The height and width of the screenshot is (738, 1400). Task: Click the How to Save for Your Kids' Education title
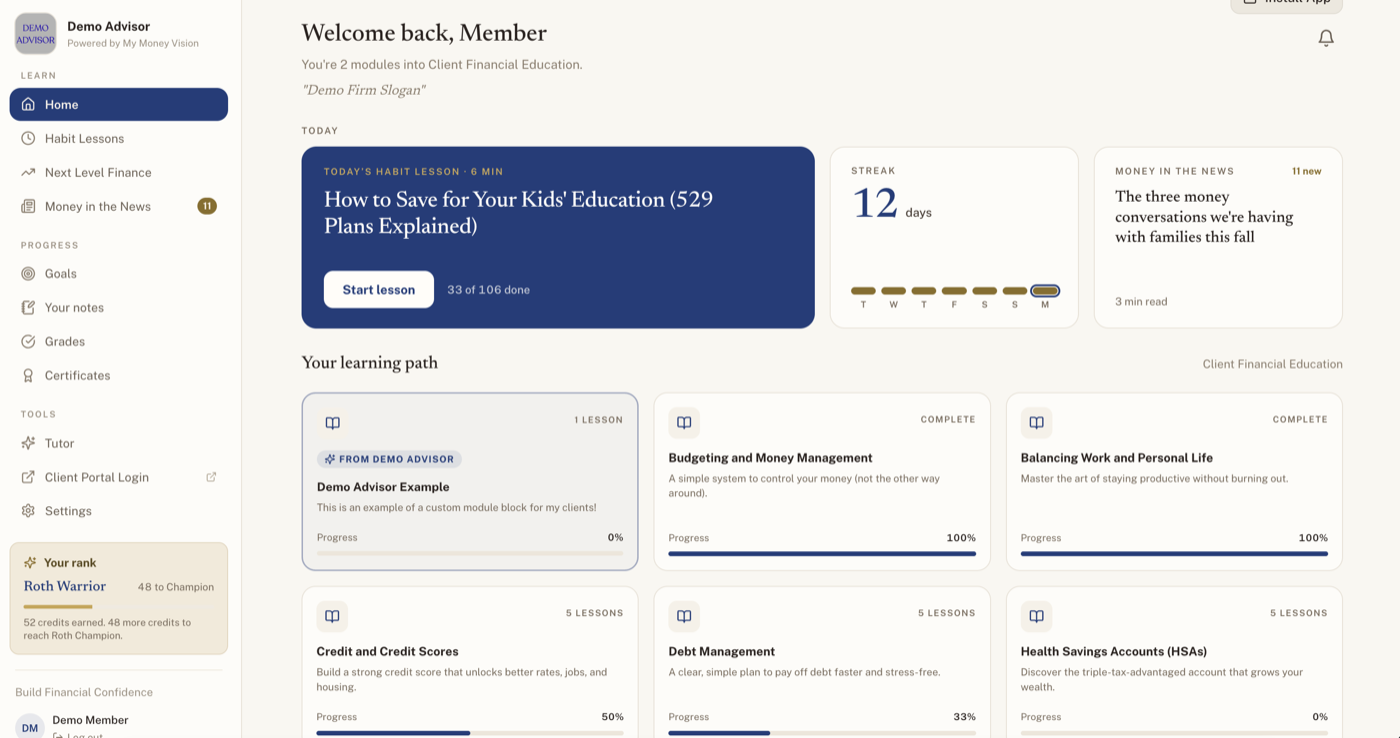[x=518, y=212]
